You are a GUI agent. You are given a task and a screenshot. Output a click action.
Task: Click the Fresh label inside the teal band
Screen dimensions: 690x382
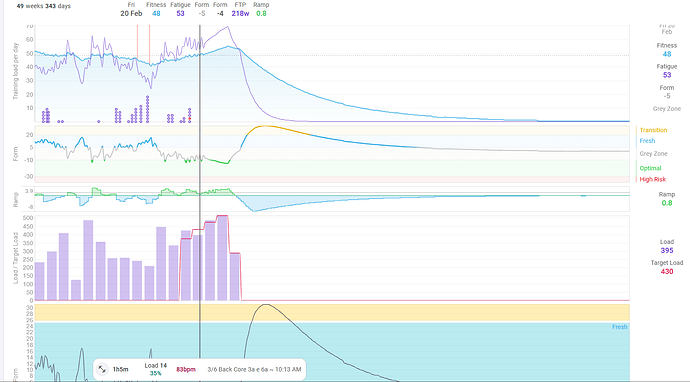pyautogui.click(x=619, y=327)
